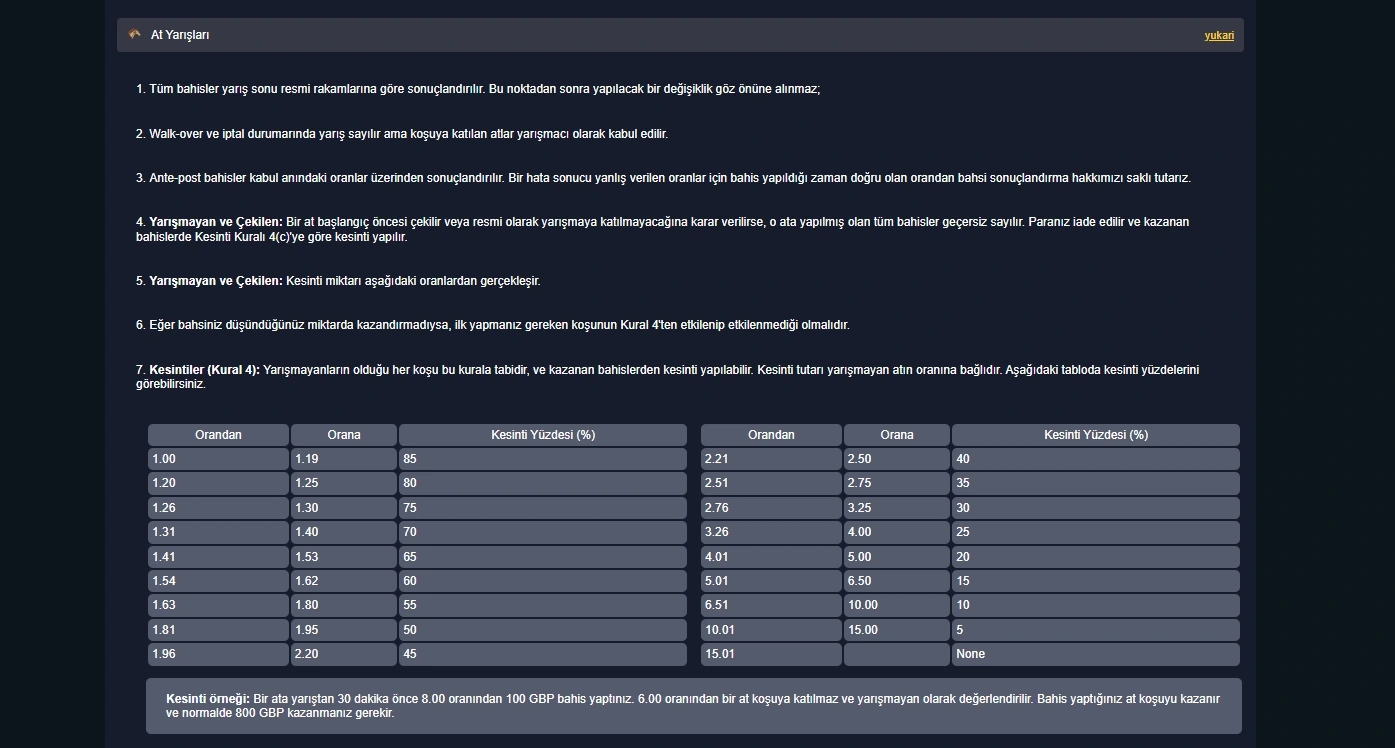Select the 1.00 cell in the odds table
1395x748 pixels.
point(218,459)
